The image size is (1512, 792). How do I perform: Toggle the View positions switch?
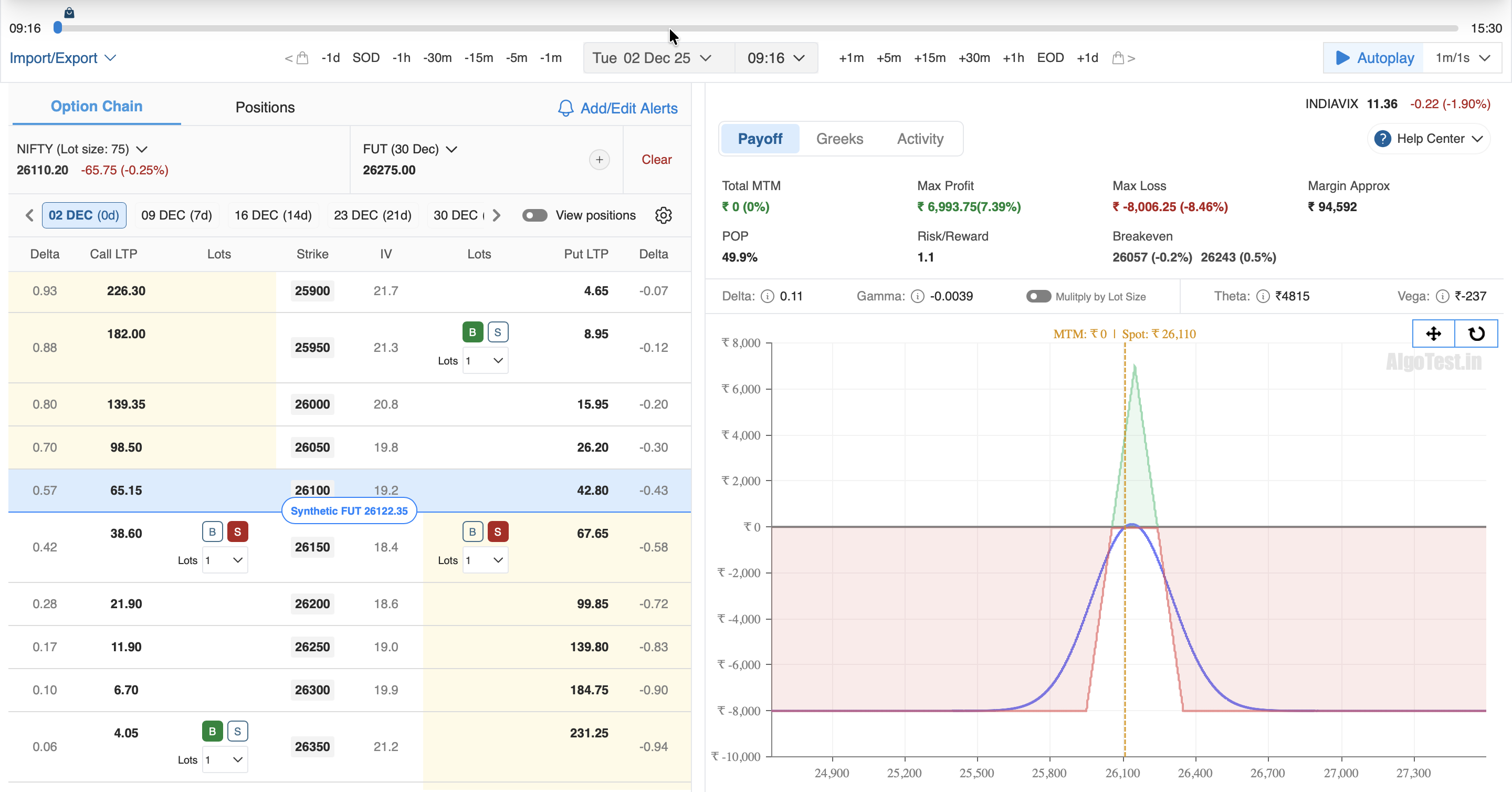coord(534,215)
